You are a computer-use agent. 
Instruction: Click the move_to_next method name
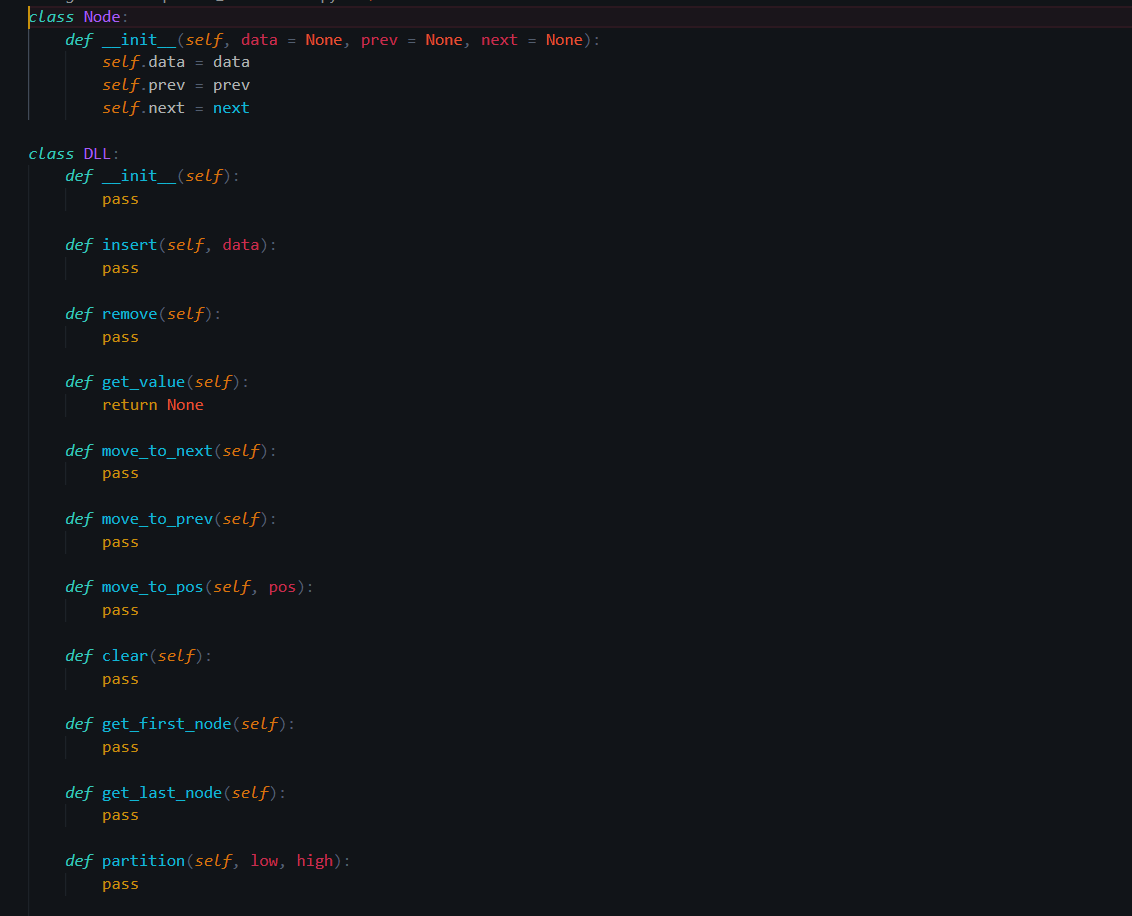coord(157,450)
